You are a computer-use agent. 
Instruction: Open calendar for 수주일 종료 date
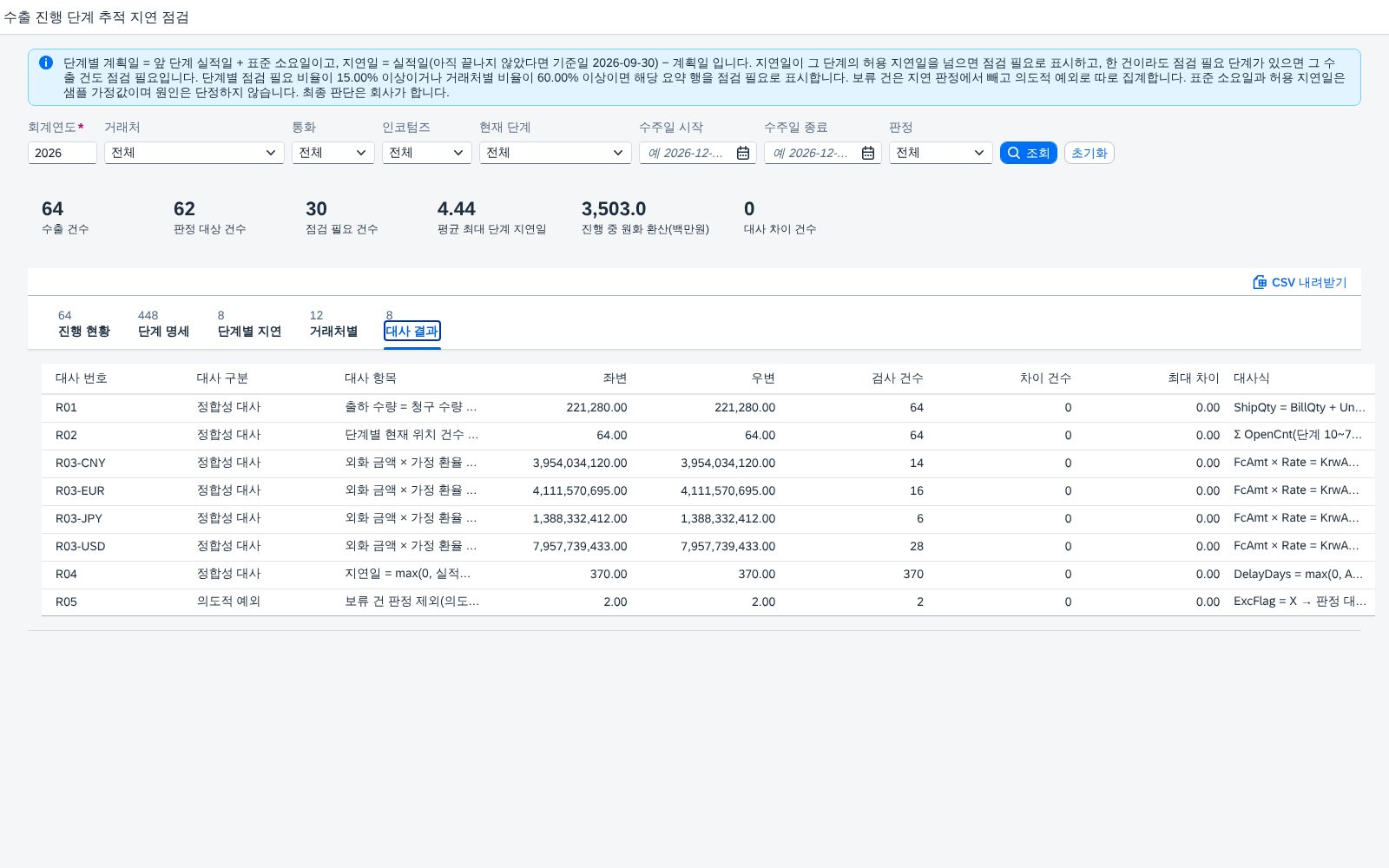868,153
